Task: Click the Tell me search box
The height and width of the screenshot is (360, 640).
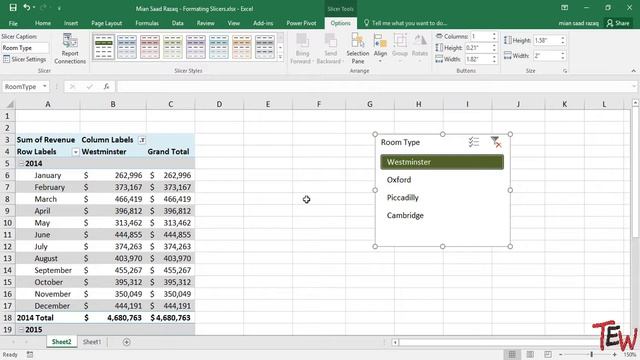Action: 405,23
